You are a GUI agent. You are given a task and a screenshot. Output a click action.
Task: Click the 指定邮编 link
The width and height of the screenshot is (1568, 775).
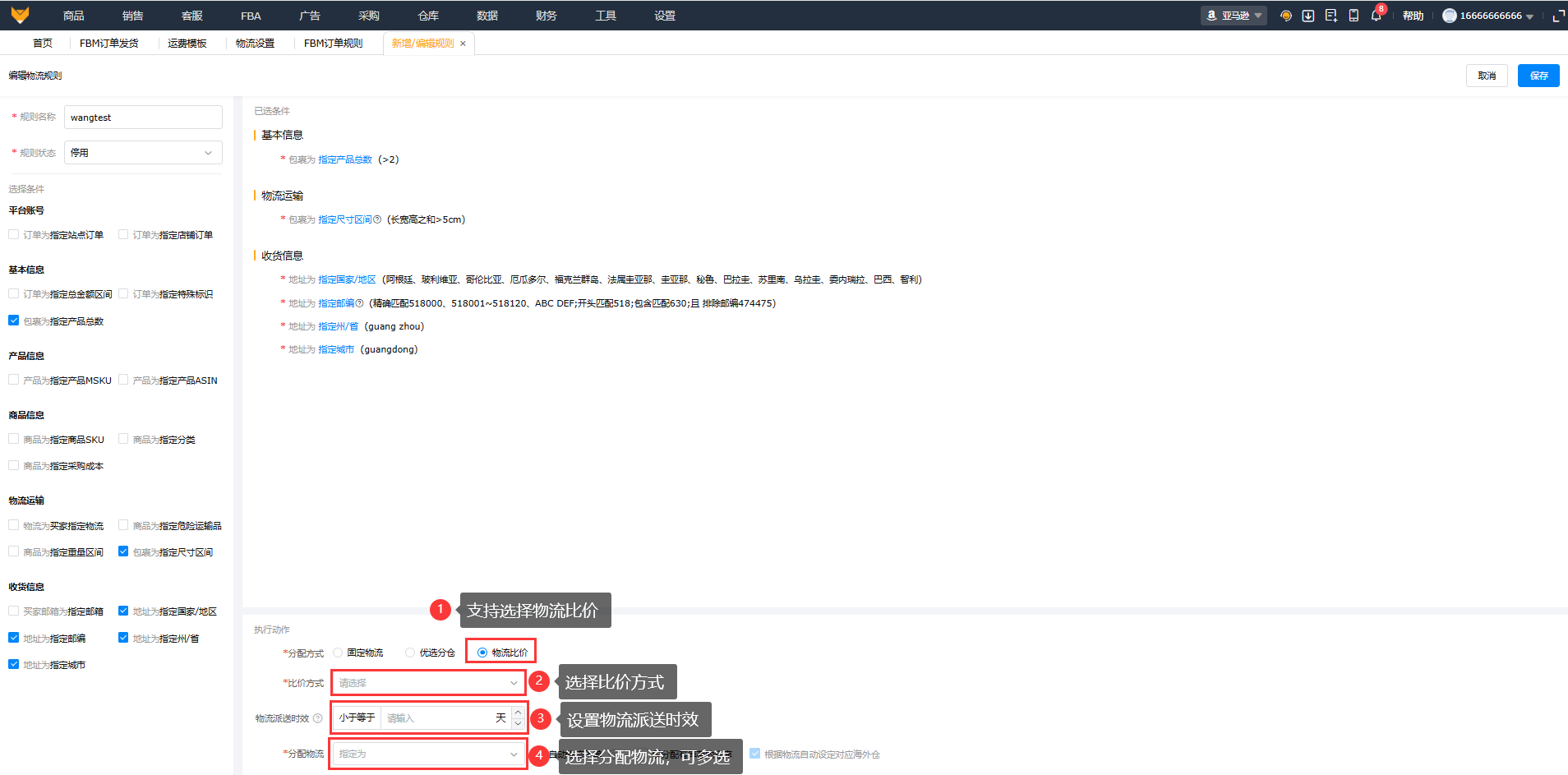[336, 303]
